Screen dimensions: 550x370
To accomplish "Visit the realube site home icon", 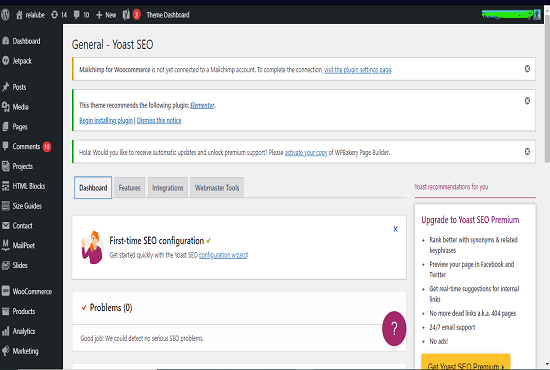I will (19, 15).
